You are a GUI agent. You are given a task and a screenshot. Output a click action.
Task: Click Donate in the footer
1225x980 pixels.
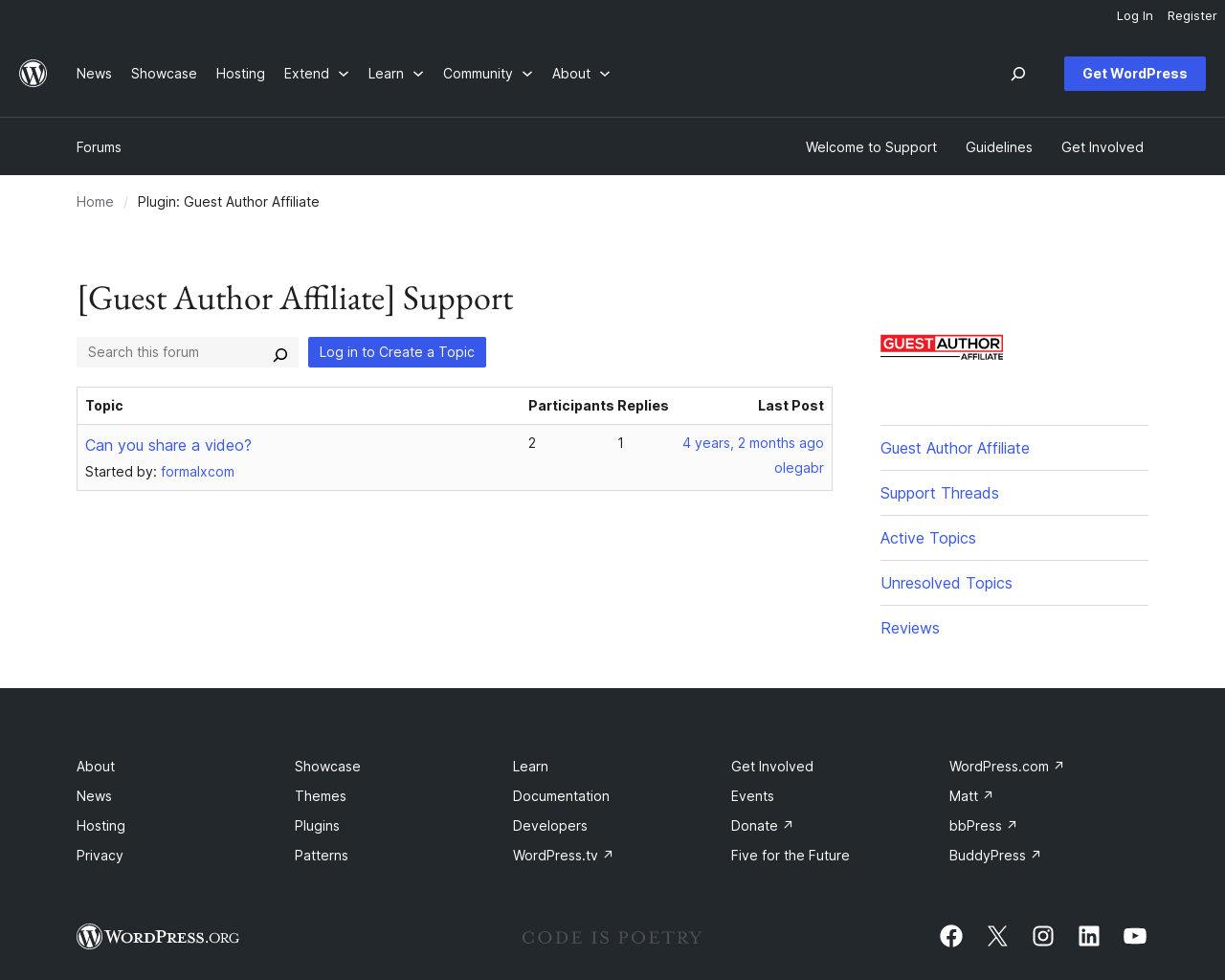pyautogui.click(x=762, y=826)
